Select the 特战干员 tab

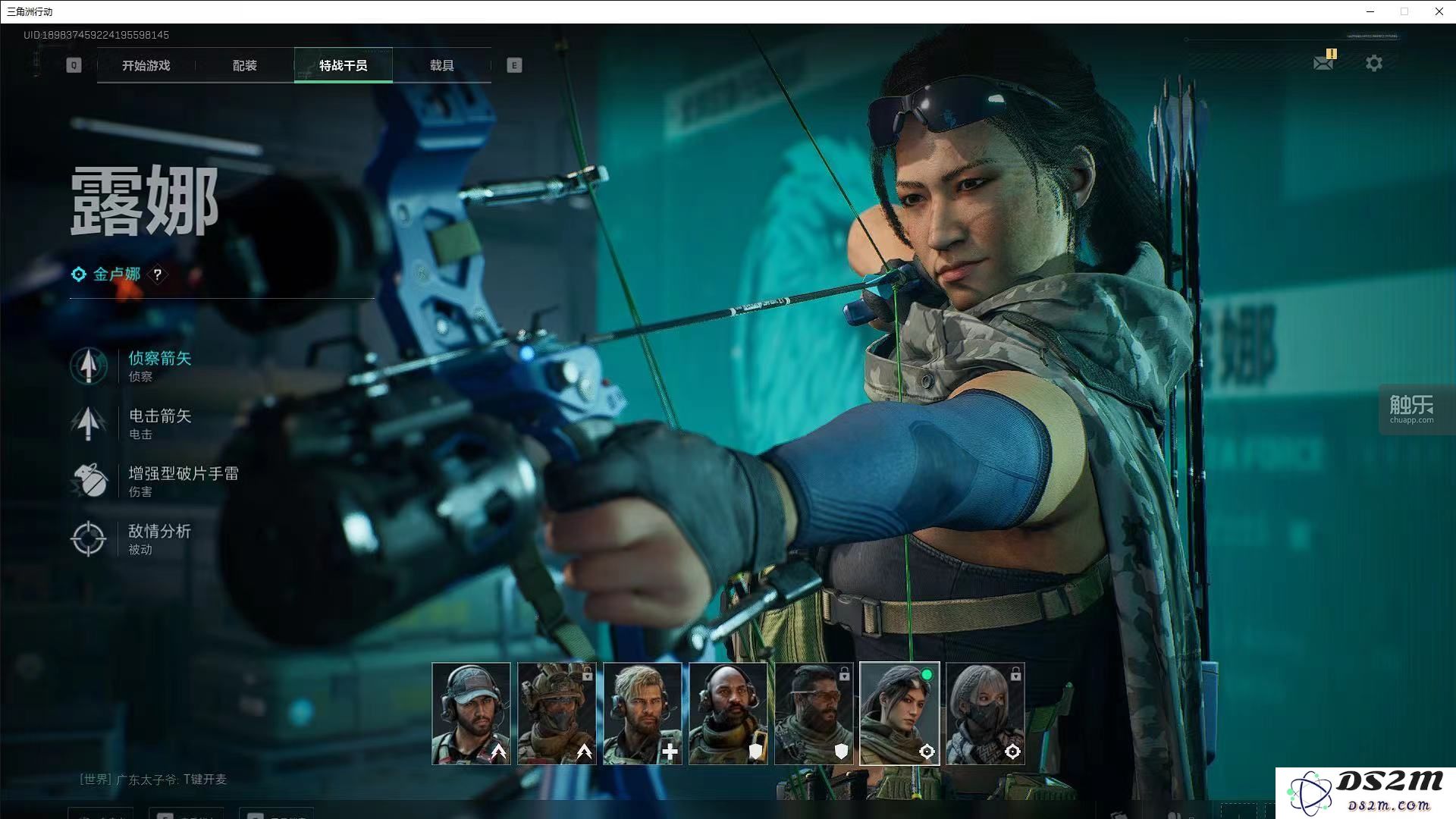(x=344, y=65)
